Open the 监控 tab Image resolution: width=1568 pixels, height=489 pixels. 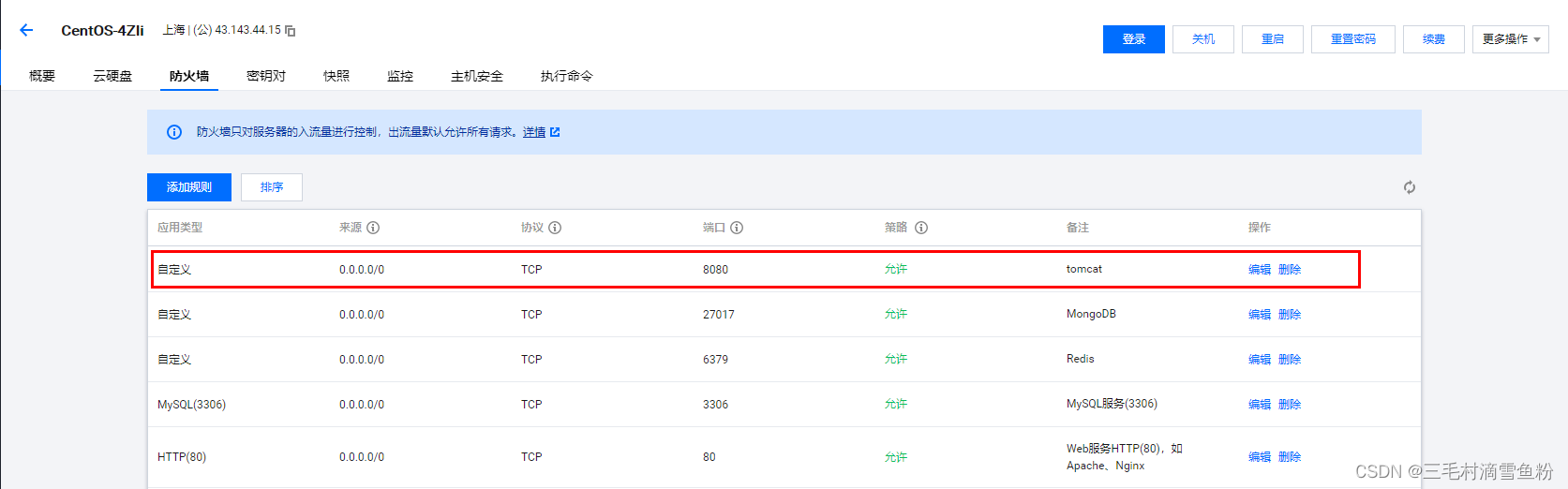tap(400, 76)
